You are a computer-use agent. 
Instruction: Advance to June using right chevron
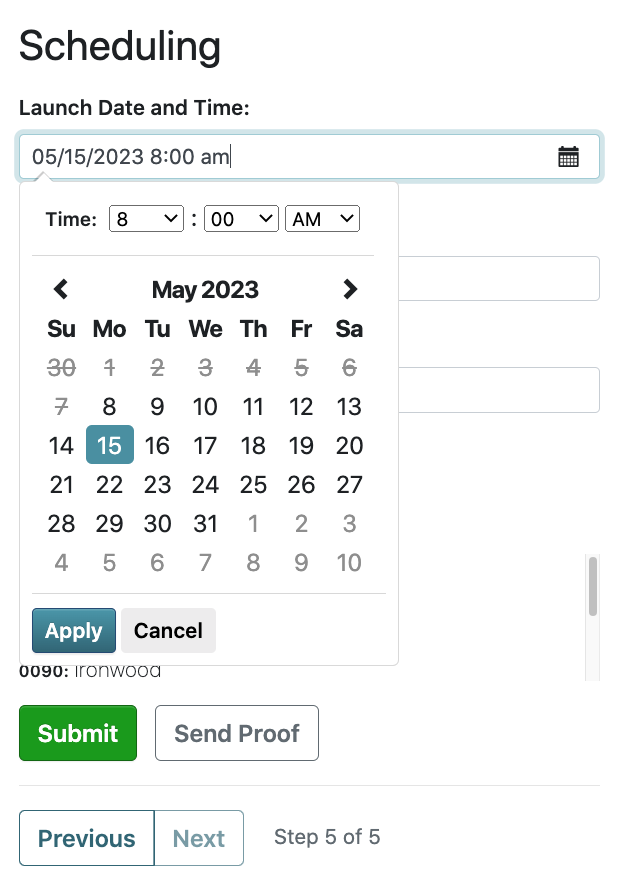click(x=350, y=289)
